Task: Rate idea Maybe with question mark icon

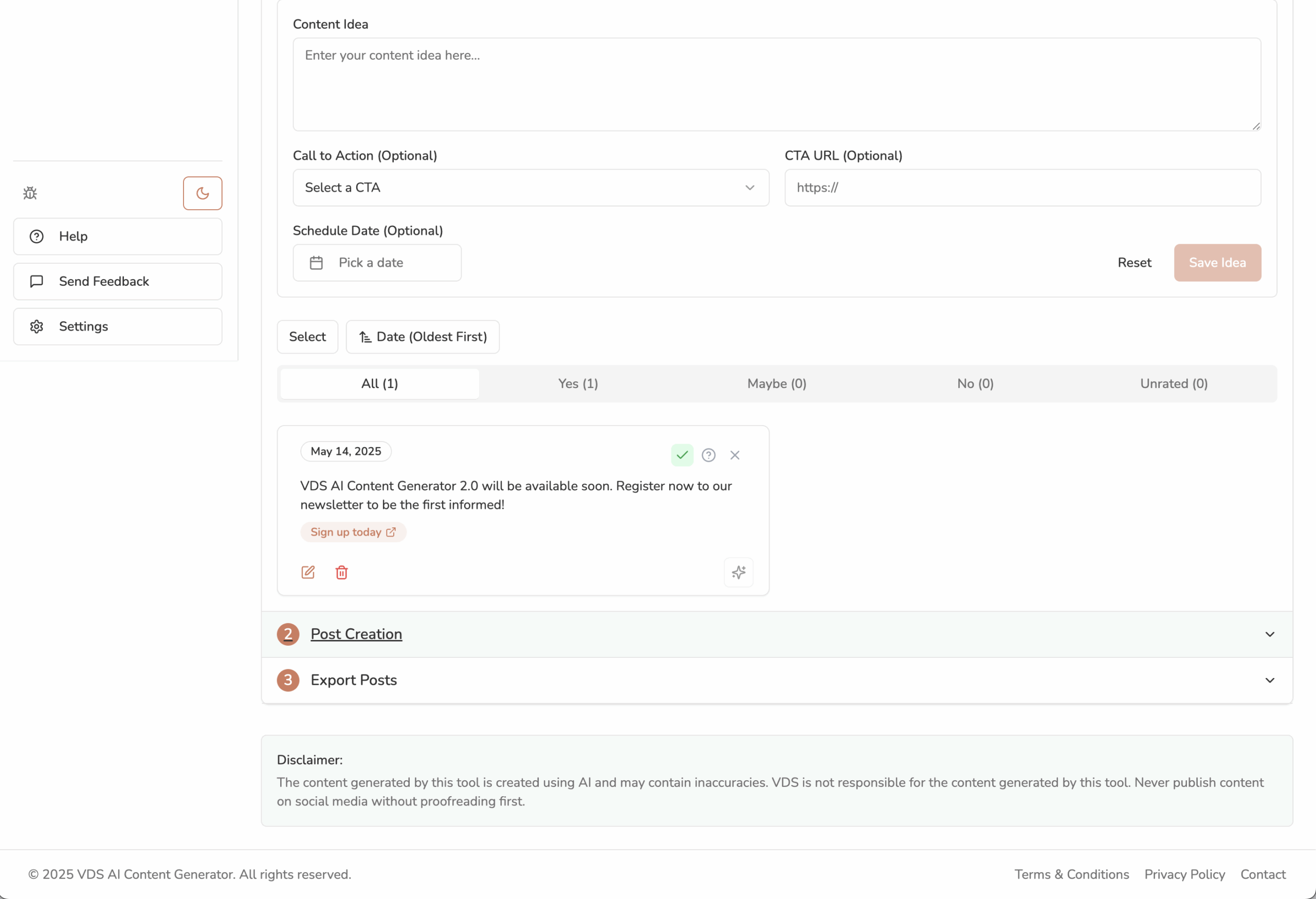Action: point(708,455)
